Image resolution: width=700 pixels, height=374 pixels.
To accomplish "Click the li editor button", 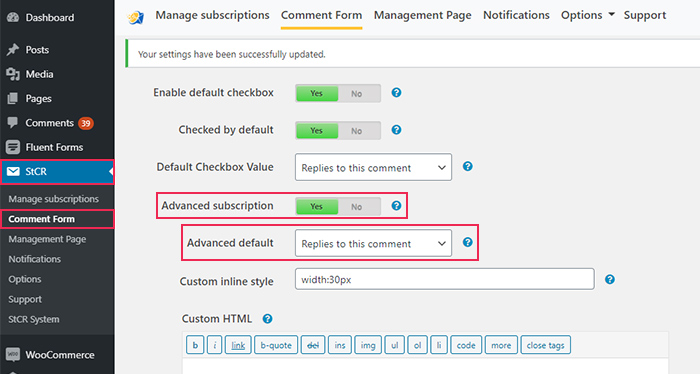I will (x=439, y=345).
